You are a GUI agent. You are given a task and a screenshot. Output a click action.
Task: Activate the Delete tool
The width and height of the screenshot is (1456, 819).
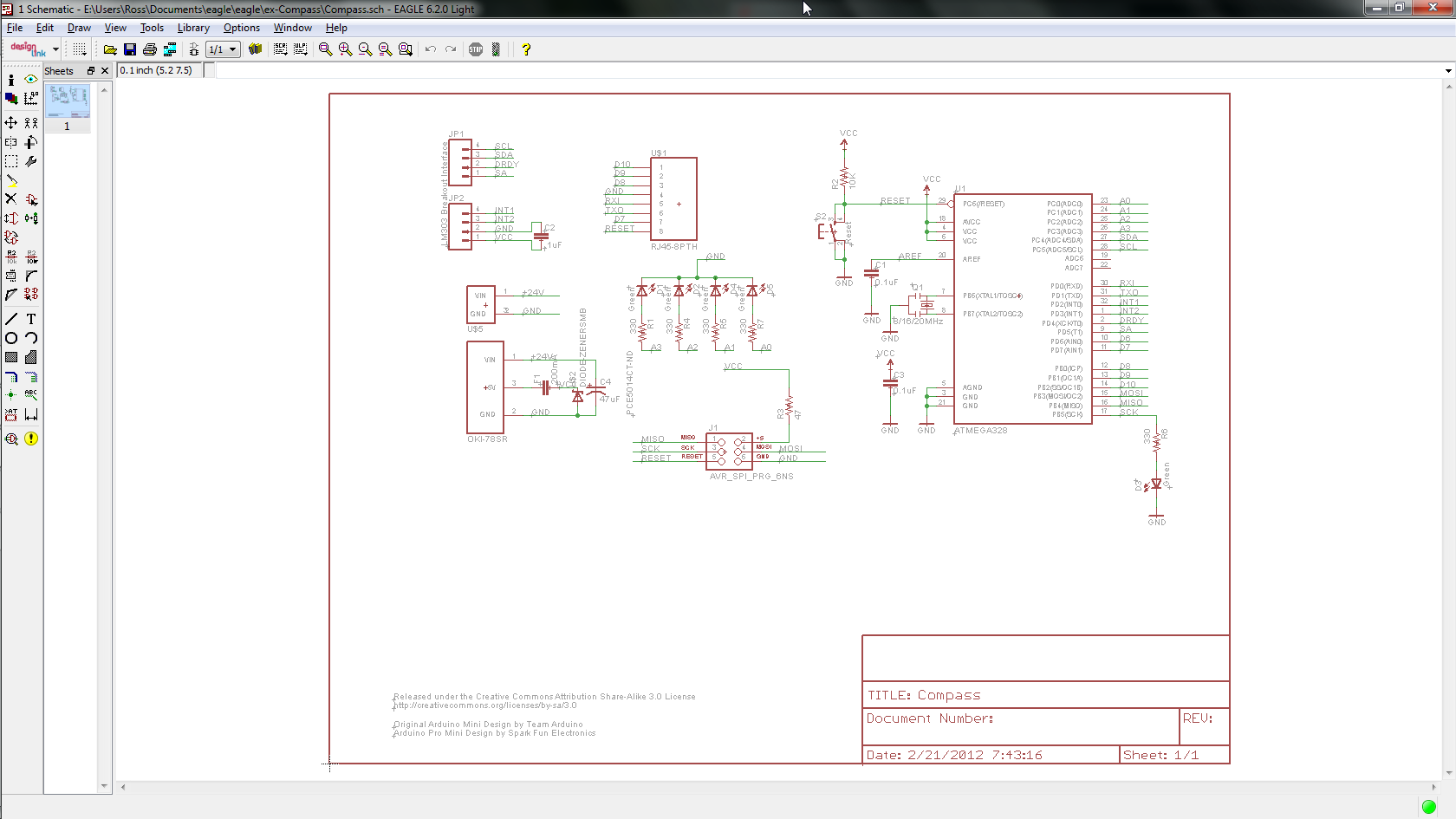click(11, 199)
